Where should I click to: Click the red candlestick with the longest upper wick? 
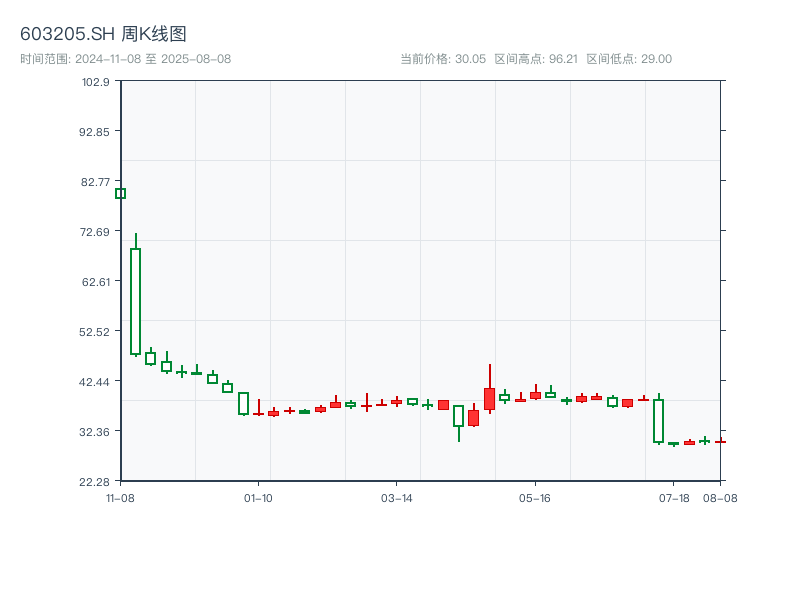(x=489, y=398)
